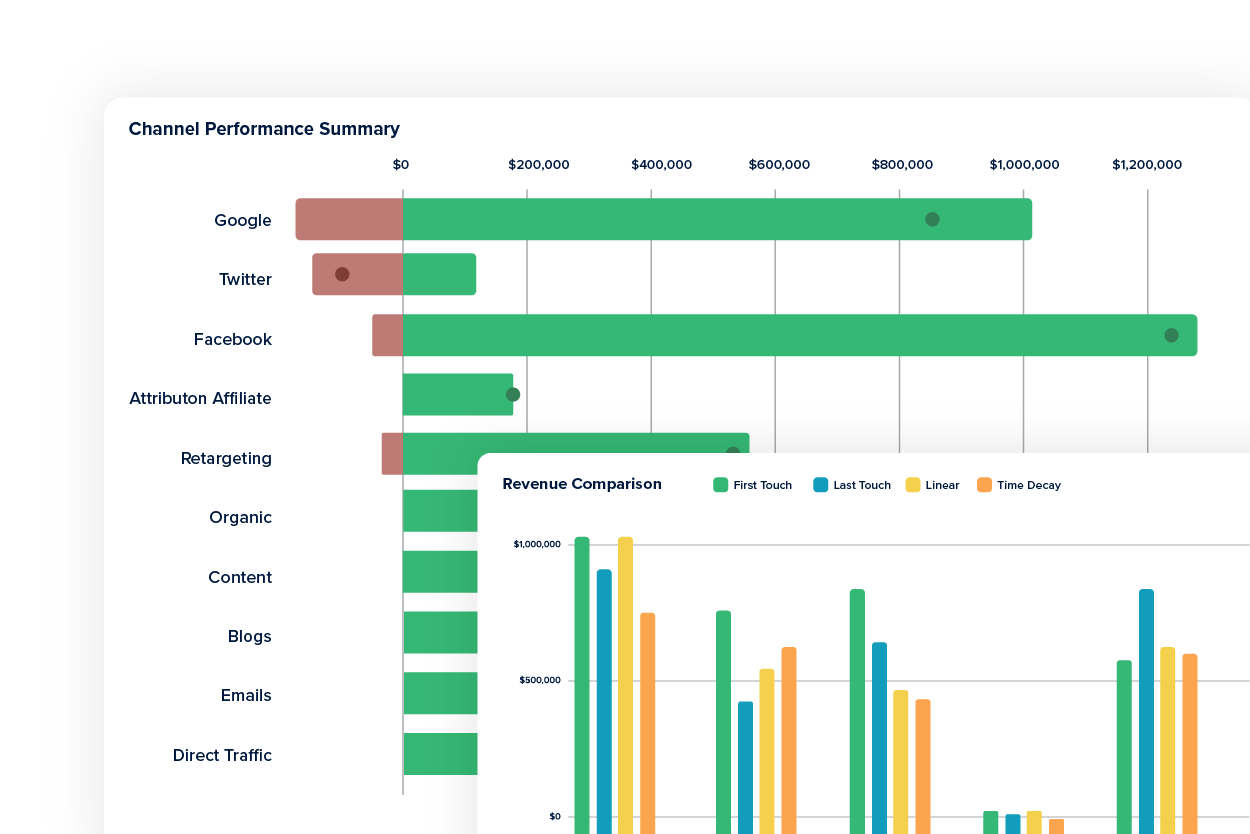Click the green Organic bar
This screenshot has width=1250, height=834.
pyautogui.click(x=440, y=511)
